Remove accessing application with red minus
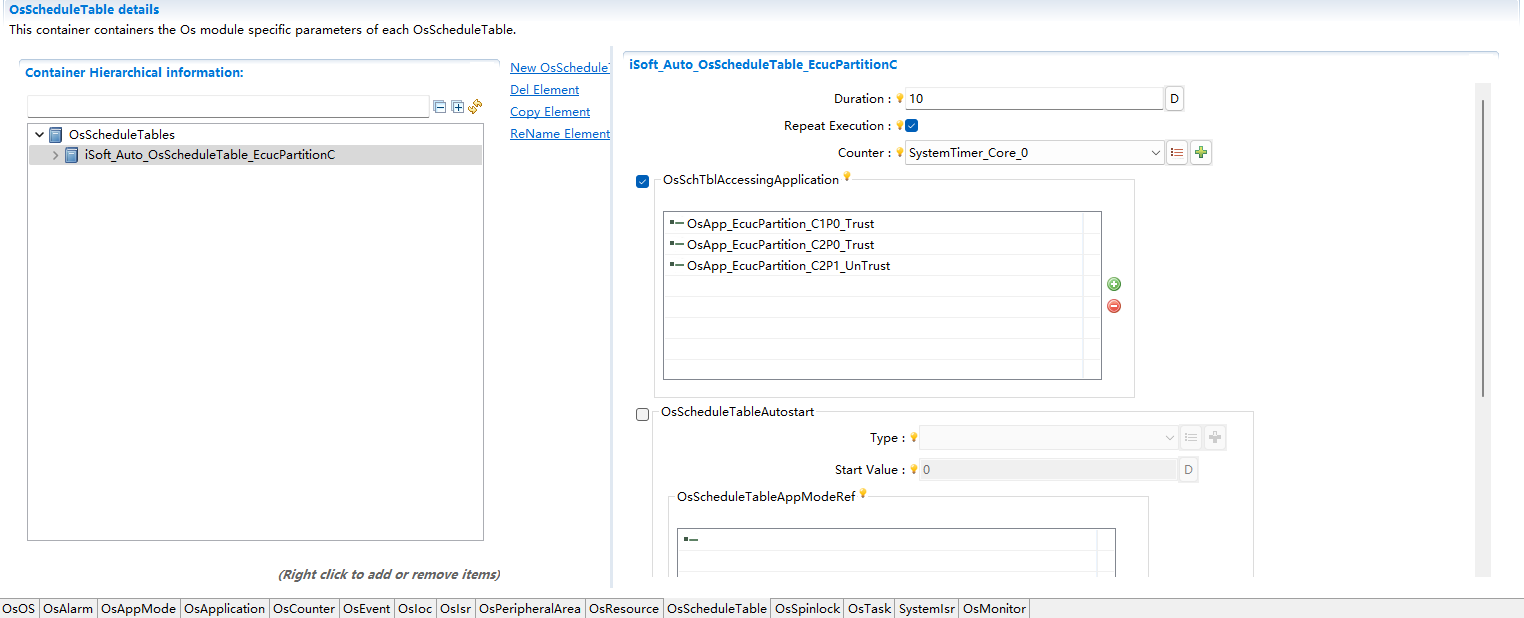 [x=1114, y=306]
